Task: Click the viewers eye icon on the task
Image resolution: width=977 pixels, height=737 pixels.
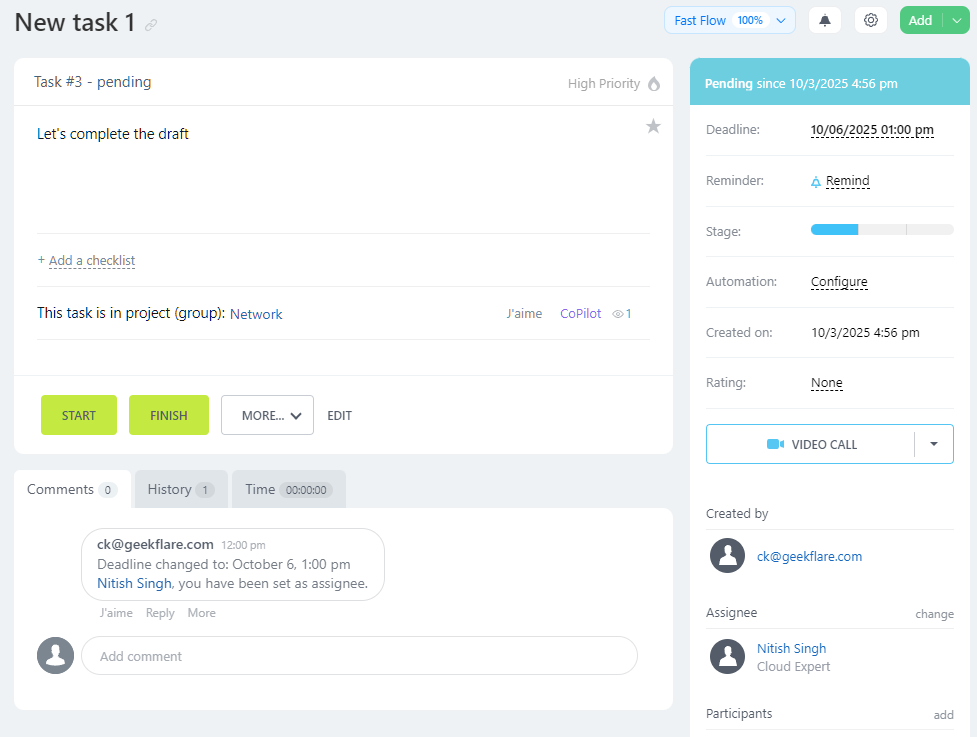Action: pos(617,313)
